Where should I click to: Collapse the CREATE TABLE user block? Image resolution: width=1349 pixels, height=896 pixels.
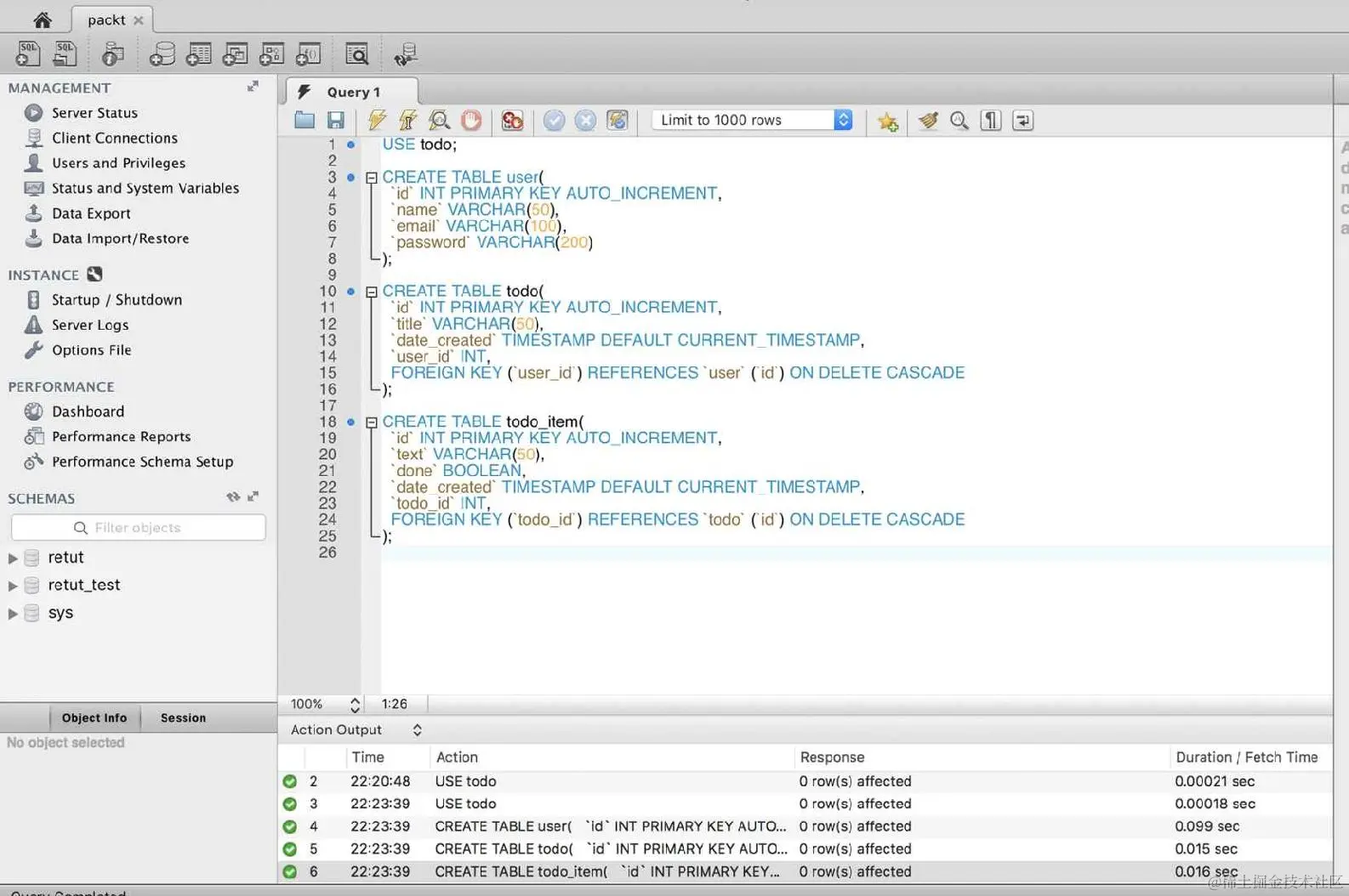372,178
